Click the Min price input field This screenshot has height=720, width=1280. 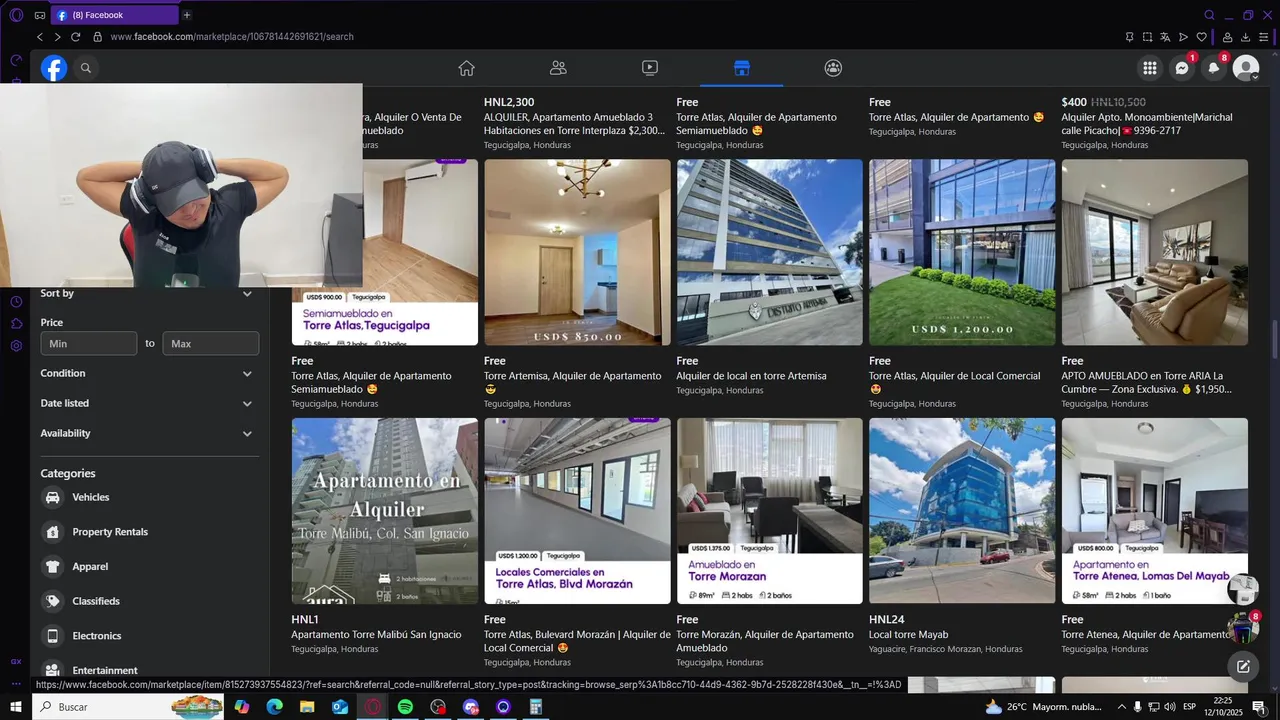tap(88, 343)
